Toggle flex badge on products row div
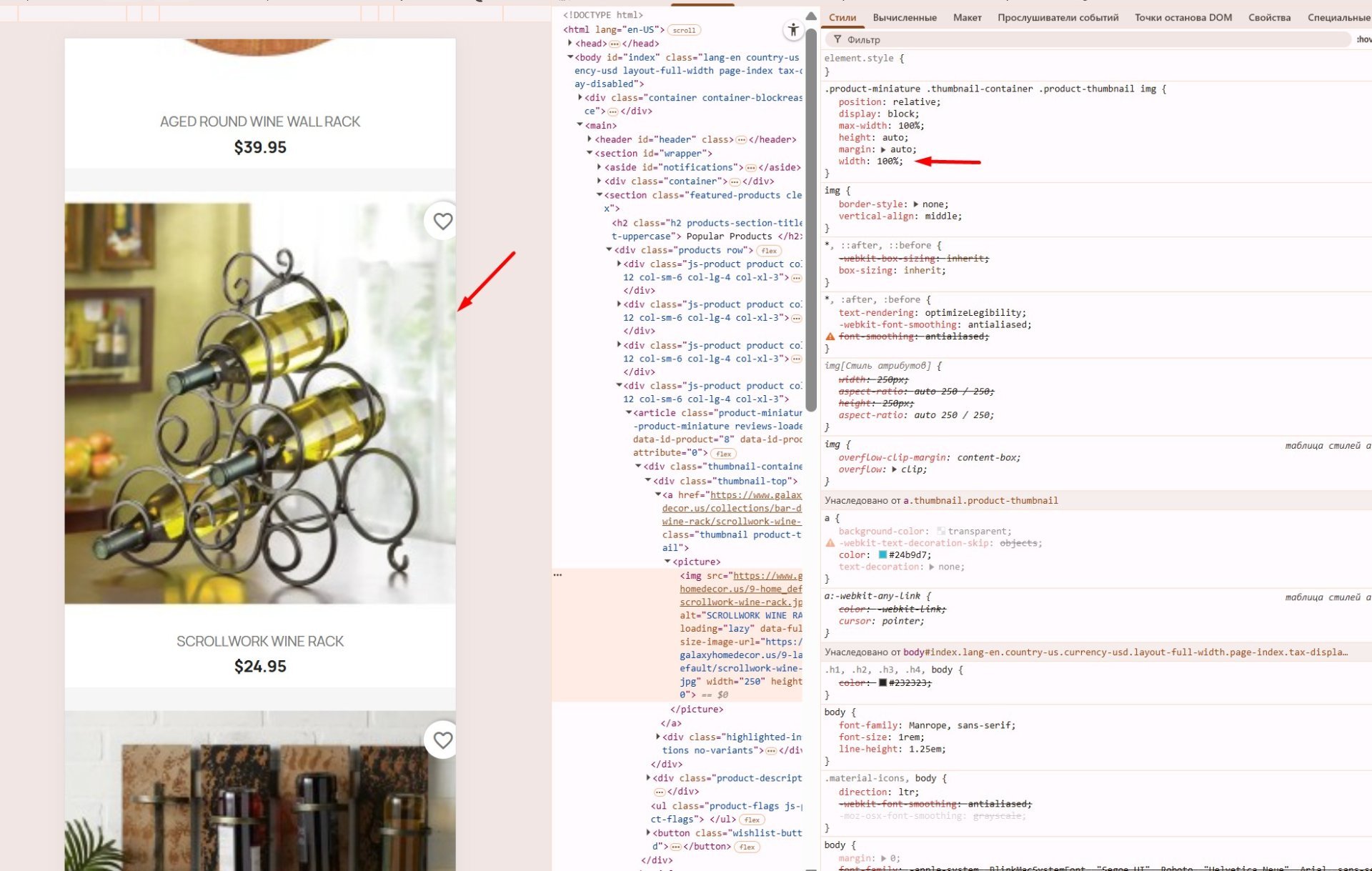The width and height of the screenshot is (1372, 871). coord(769,251)
